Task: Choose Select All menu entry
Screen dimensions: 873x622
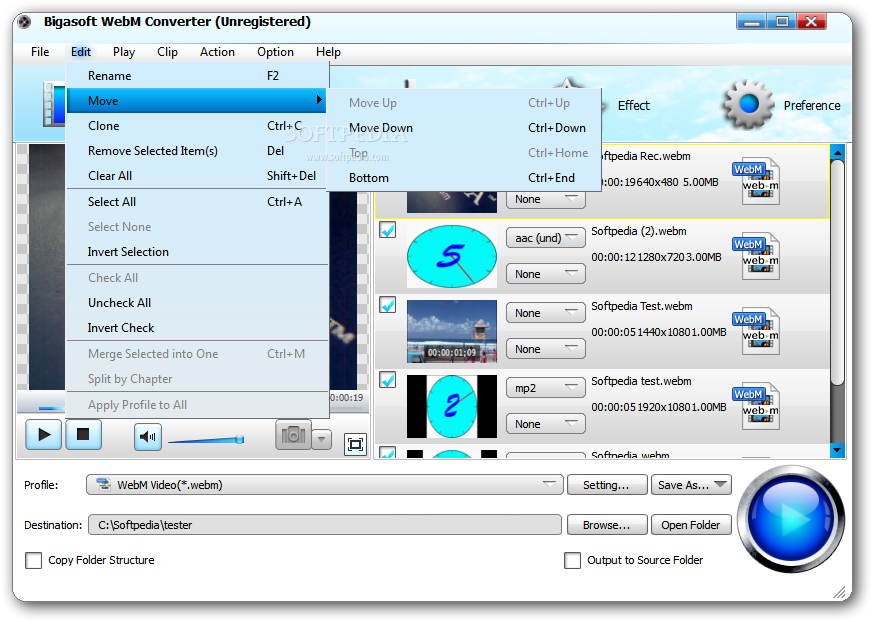Action: (197, 202)
